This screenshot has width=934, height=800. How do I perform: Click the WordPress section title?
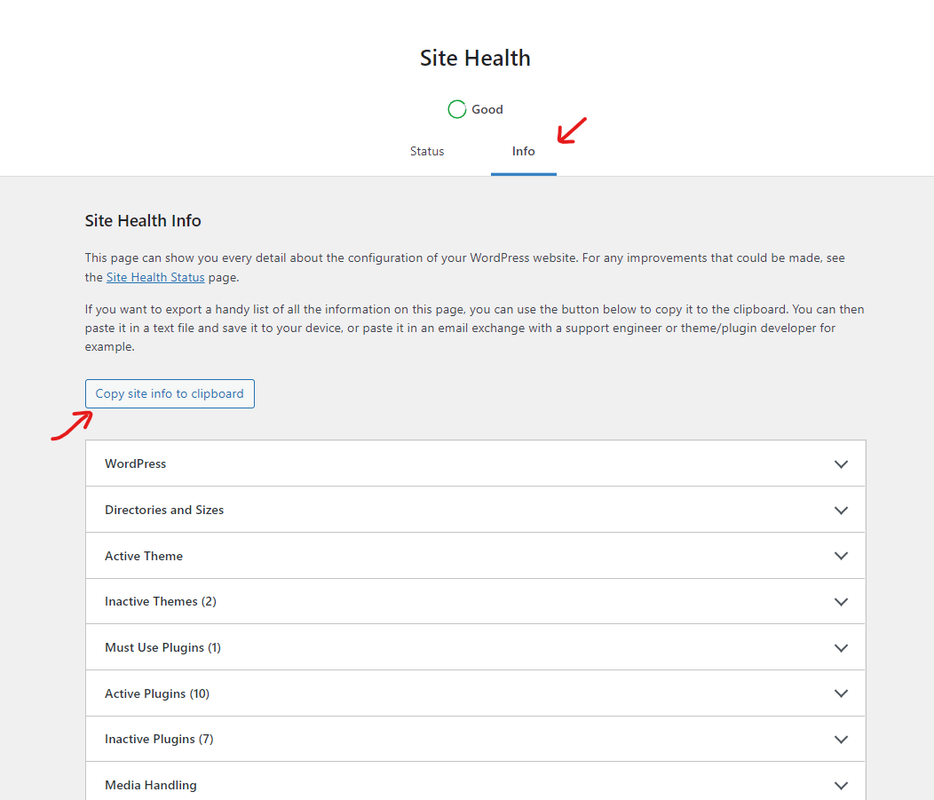pos(135,463)
